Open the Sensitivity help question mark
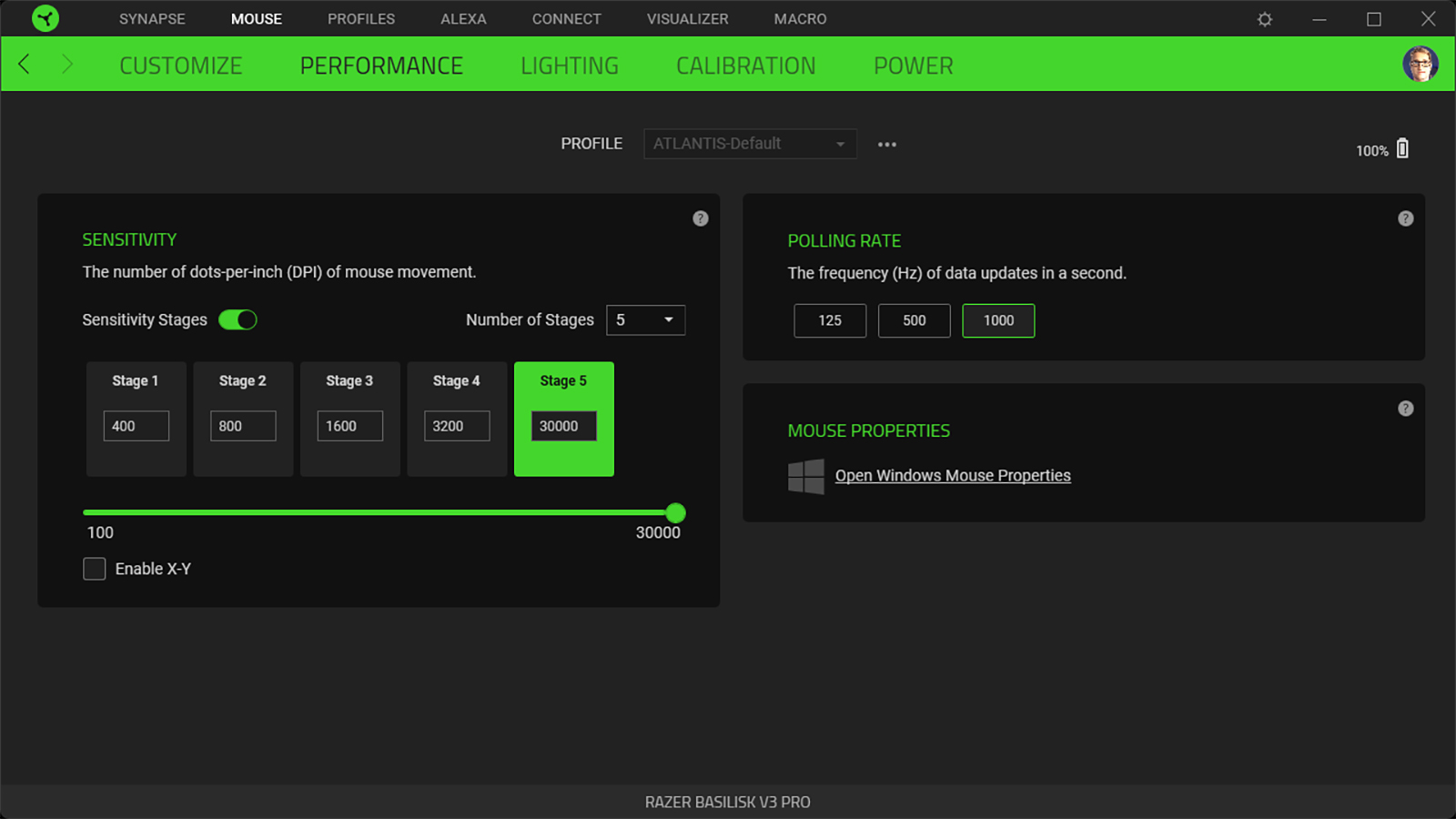 pyautogui.click(x=700, y=218)
